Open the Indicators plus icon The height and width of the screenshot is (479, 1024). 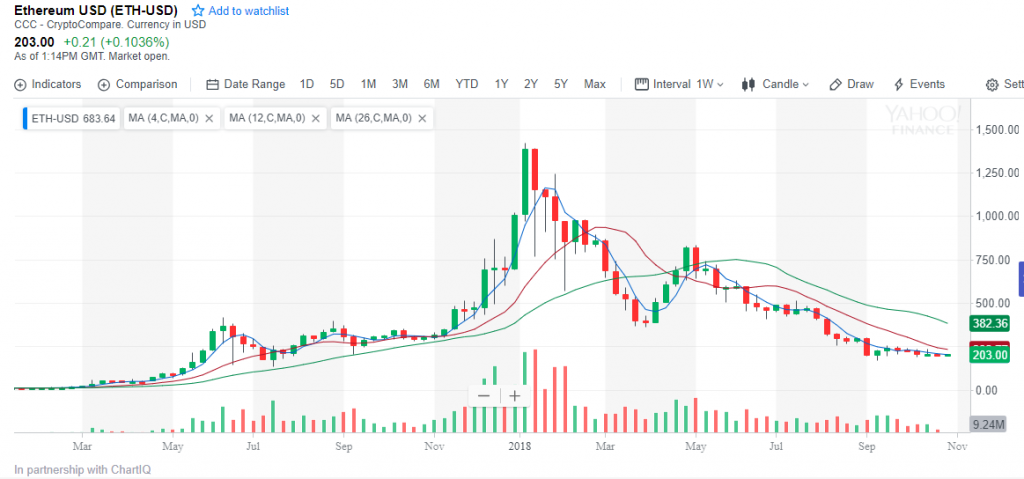point(20,85)
